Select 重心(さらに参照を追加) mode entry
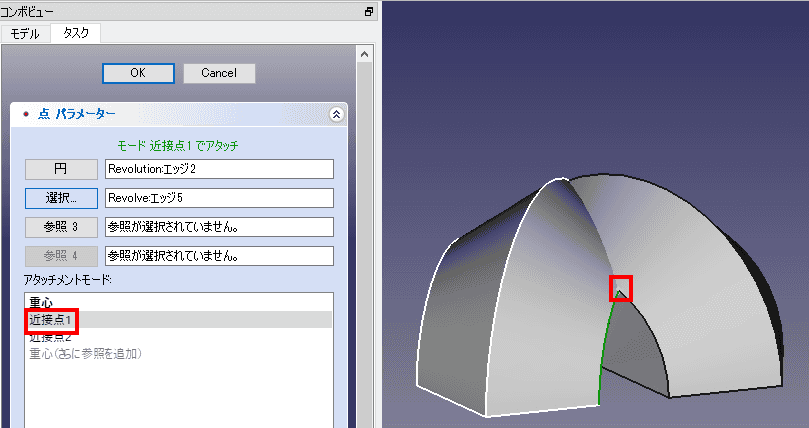 tap(179, 354)
